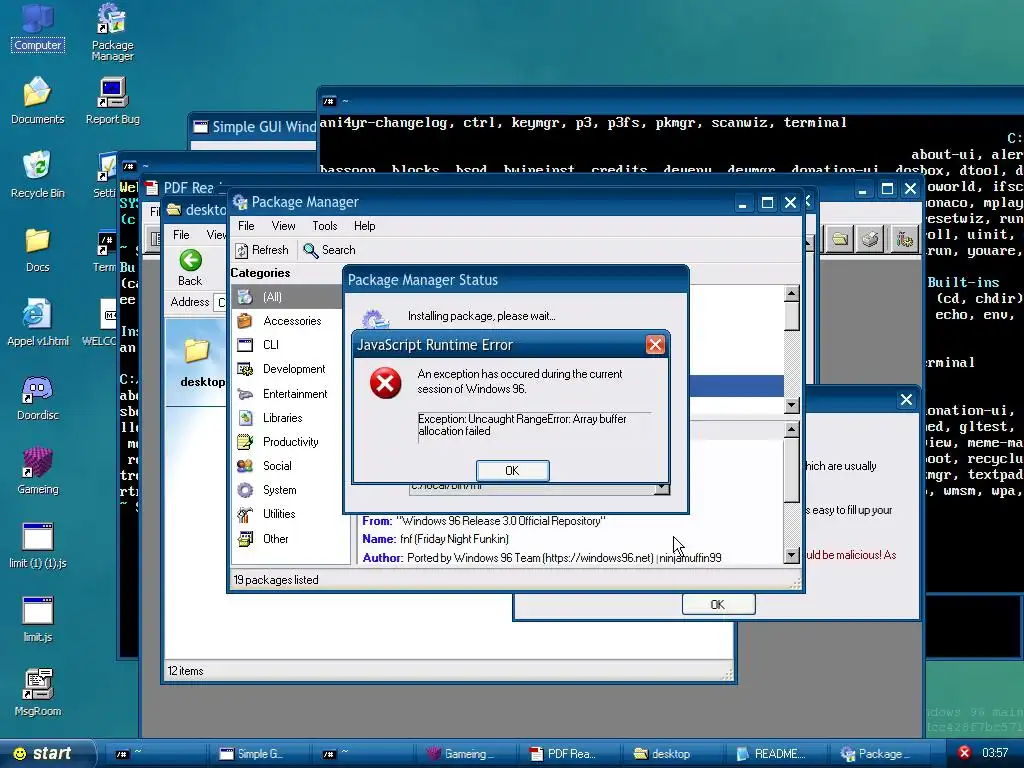Launch Gameing desktop shortcut

coord(37,470)
